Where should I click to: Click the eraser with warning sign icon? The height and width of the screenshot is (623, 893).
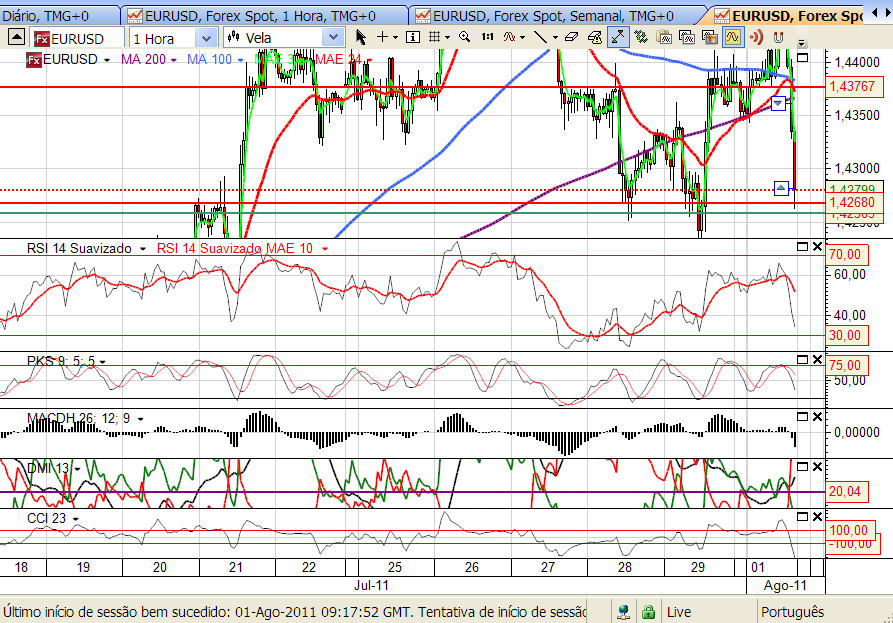[x=595, y=38]
